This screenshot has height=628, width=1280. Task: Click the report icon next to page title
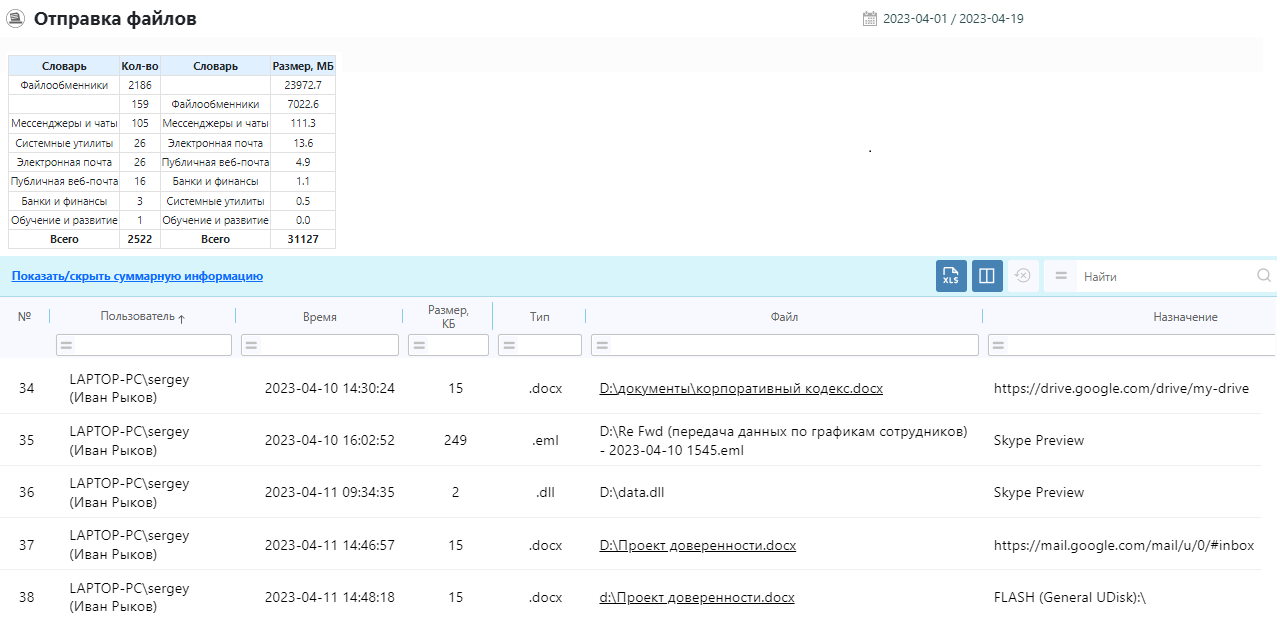[16, 19]
